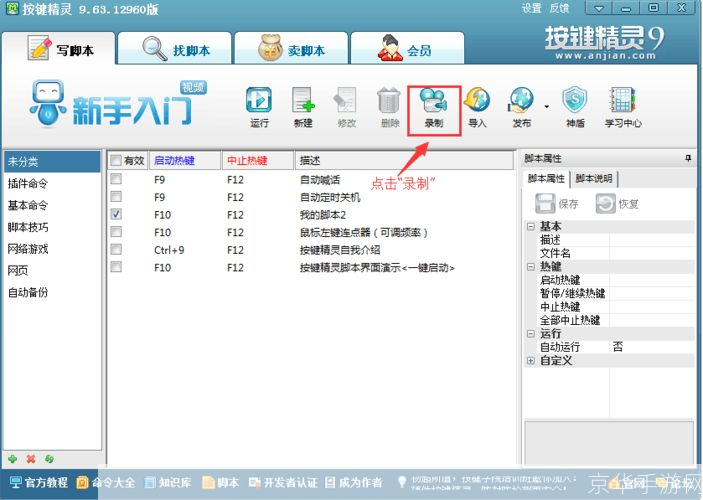The image size is (703, 500).
Task: Open 知识库 in the bottom bar
Action: (168, 483)
